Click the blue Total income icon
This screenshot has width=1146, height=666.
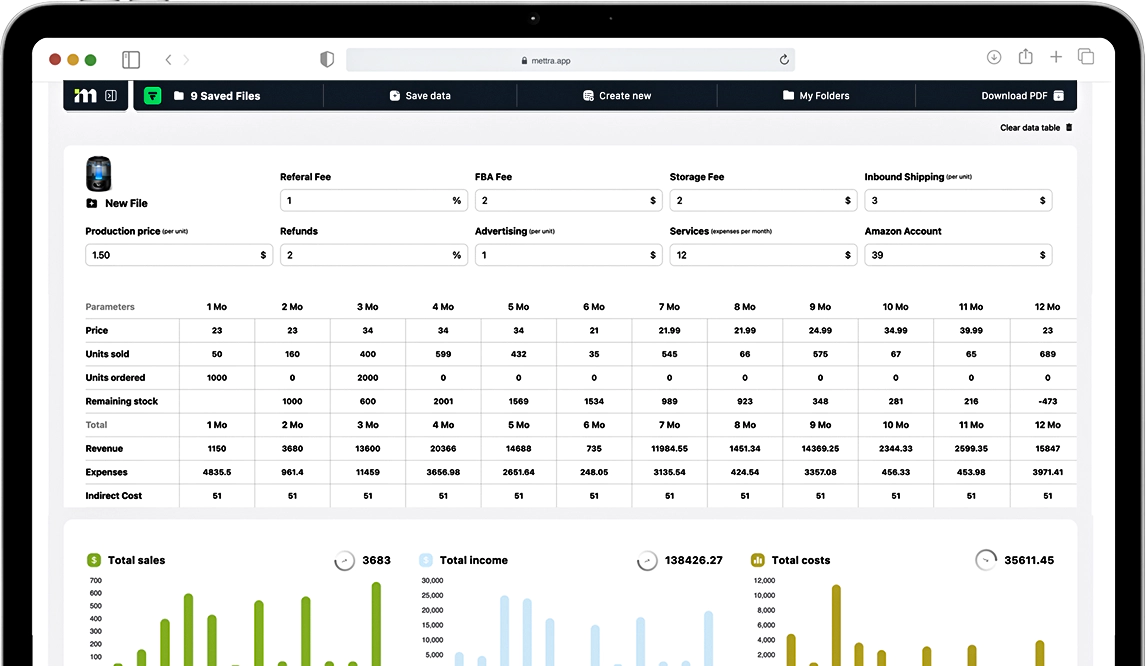click(x=426, y=560)
